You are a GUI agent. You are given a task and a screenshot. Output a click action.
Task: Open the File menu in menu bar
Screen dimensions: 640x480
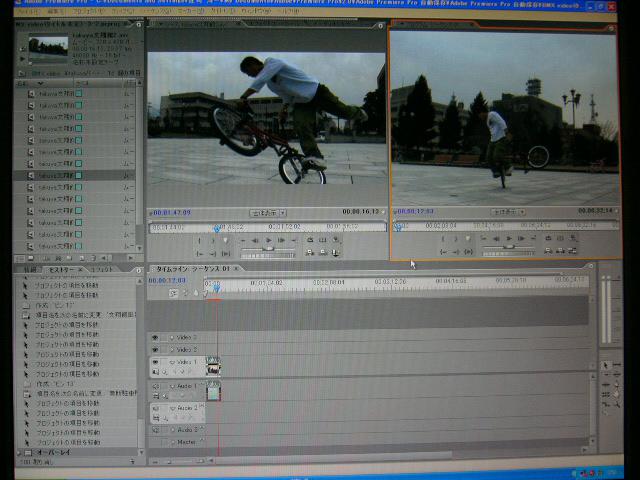(x=29, y=12)
